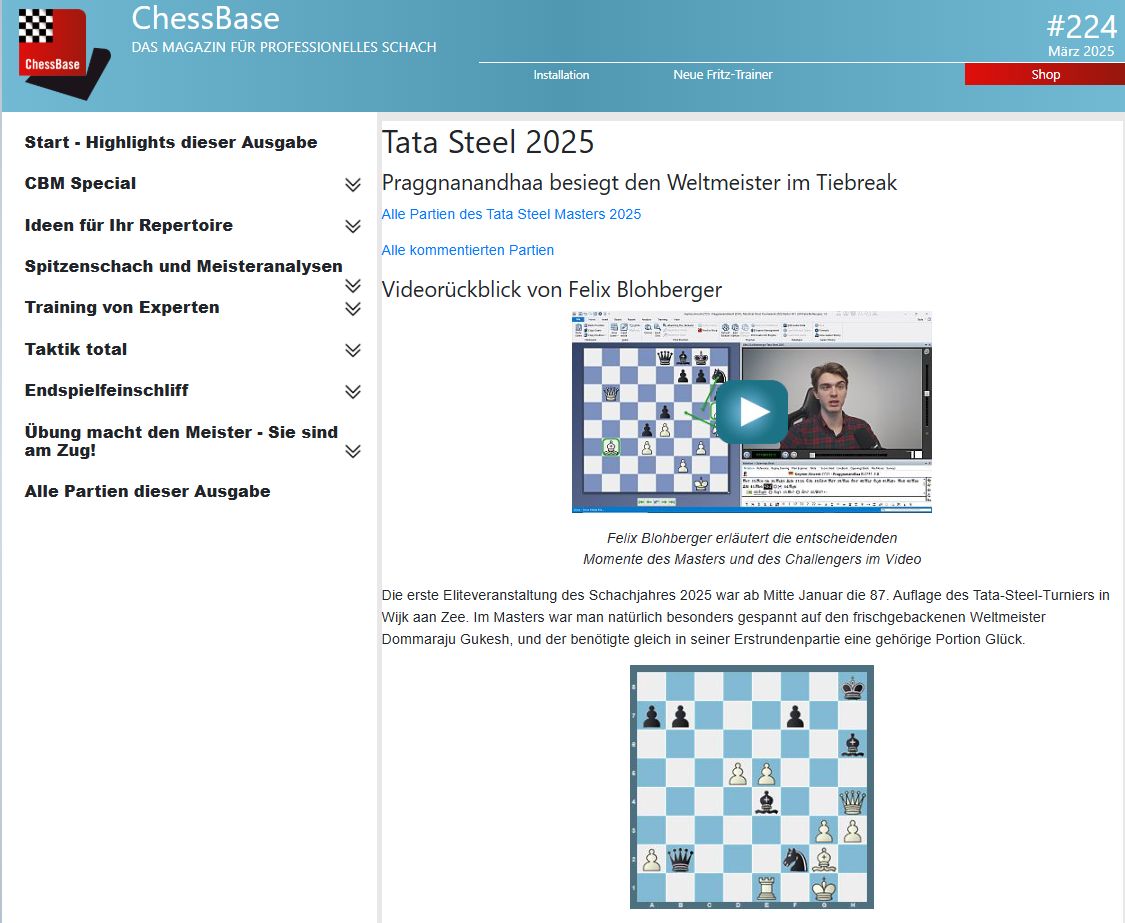The height and width of the screenshot is (923, 1125).
Task: Expand the CBM Special section
Action: pyautogui.click(x=352, y=185)
